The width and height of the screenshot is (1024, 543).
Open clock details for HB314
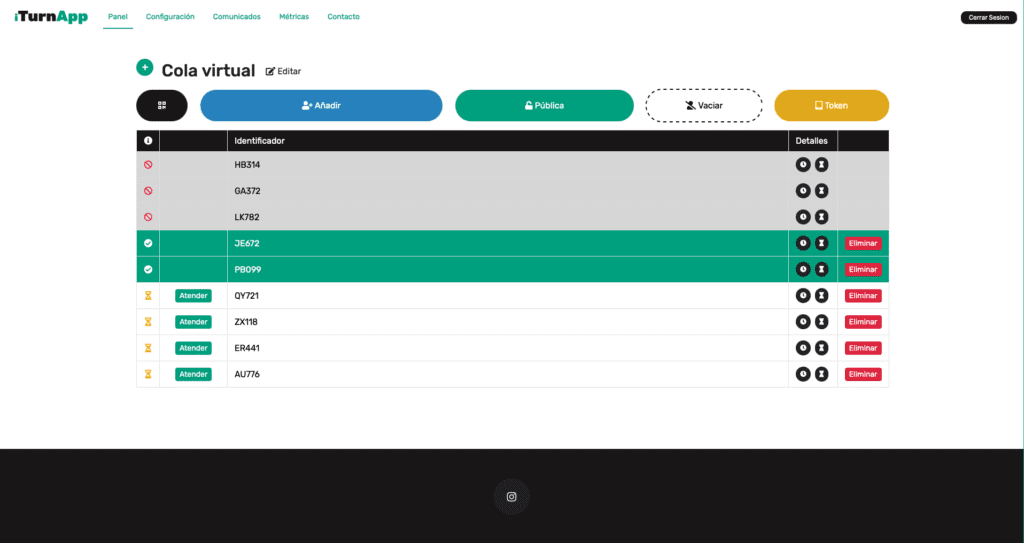803,165
